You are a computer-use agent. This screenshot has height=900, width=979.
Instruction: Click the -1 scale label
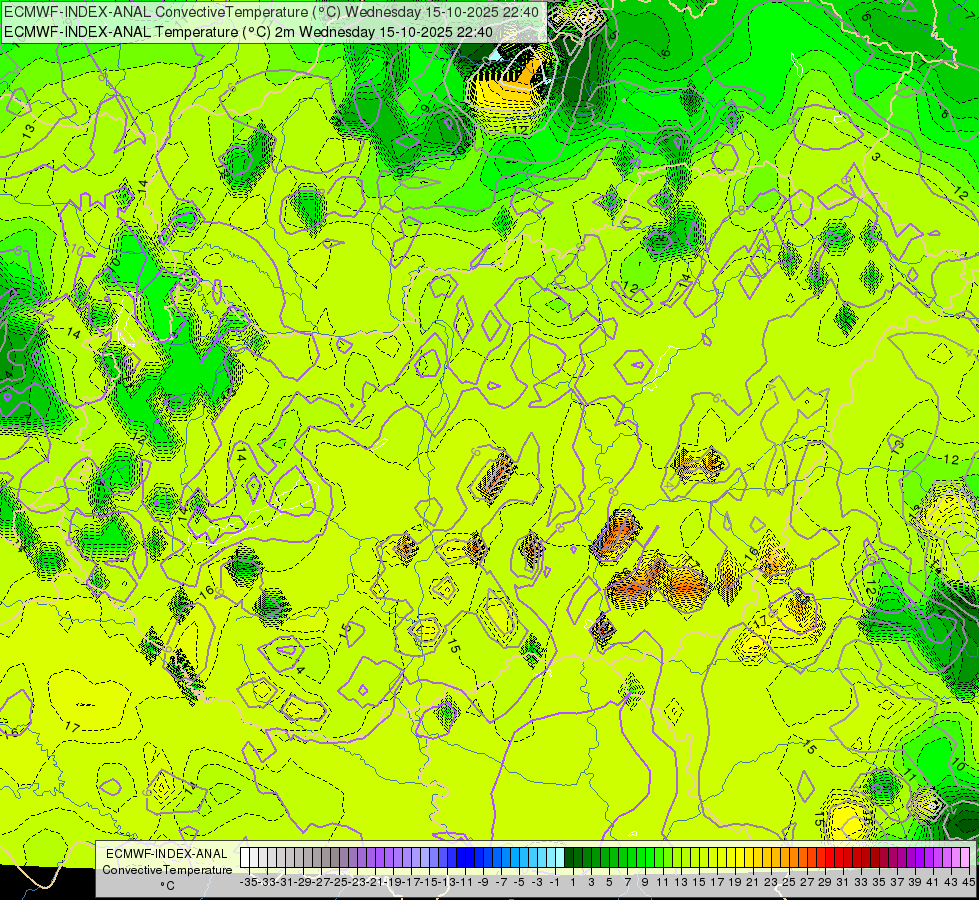(x=556, y=882)
